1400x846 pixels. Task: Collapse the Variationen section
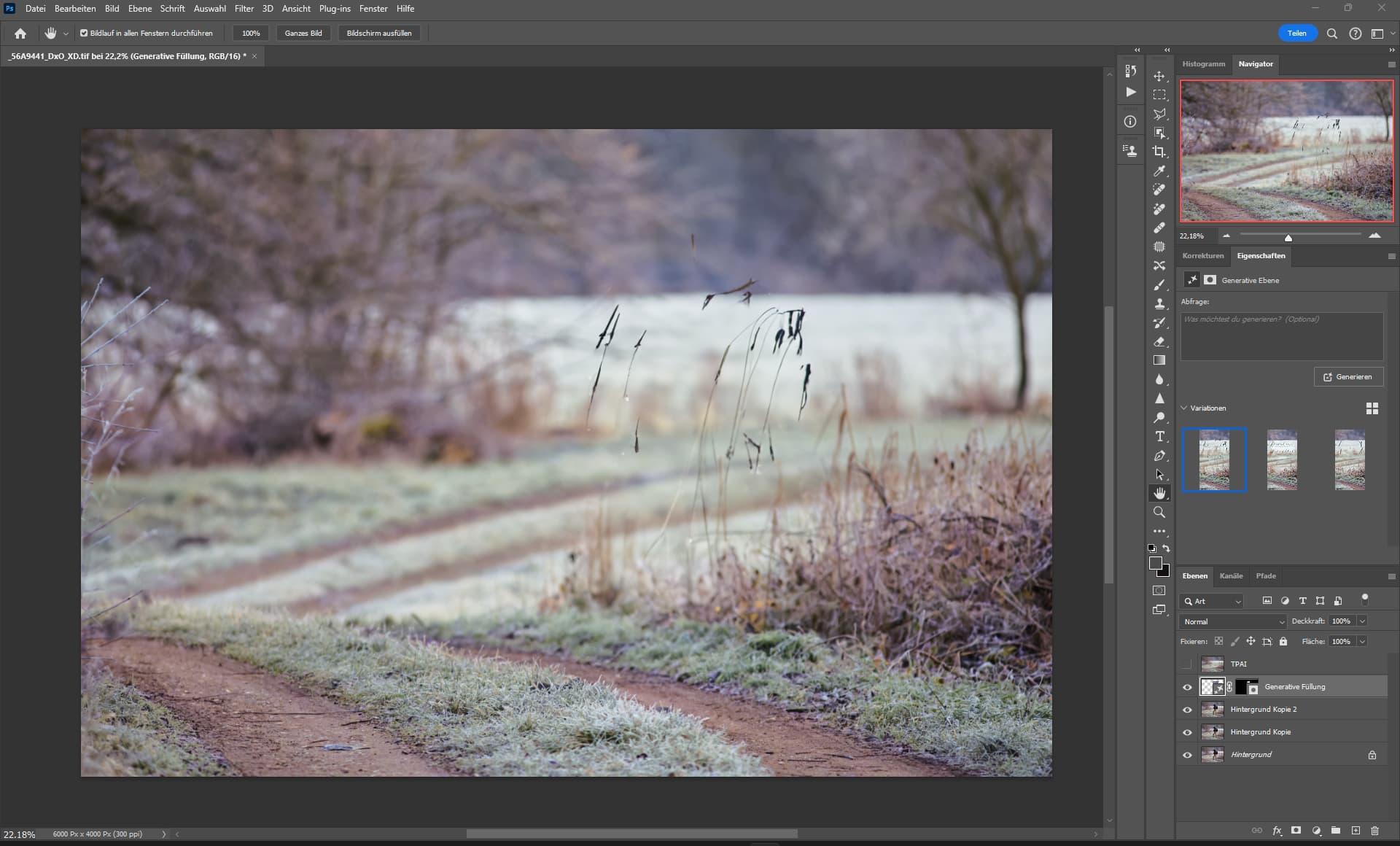(1185, 408)
